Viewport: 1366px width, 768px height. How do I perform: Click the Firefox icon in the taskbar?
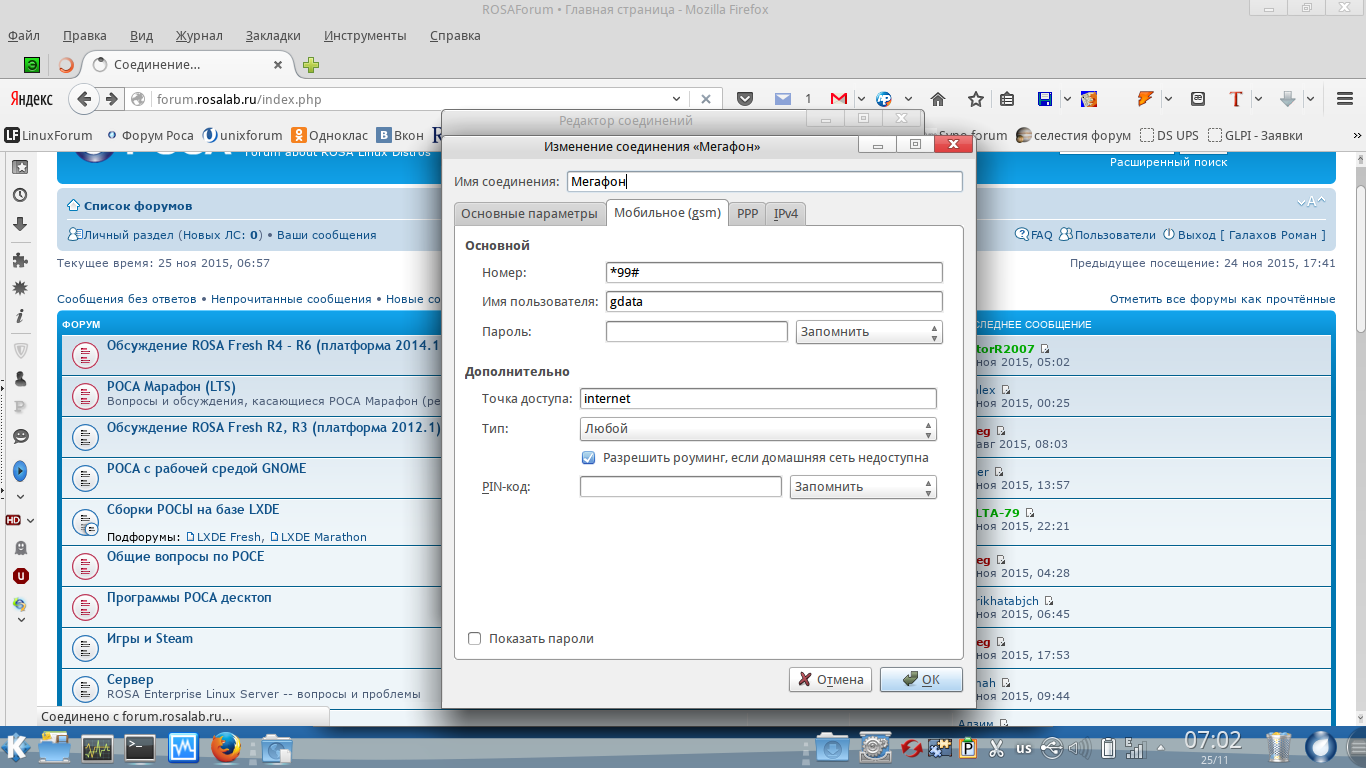tap(226, 747)
